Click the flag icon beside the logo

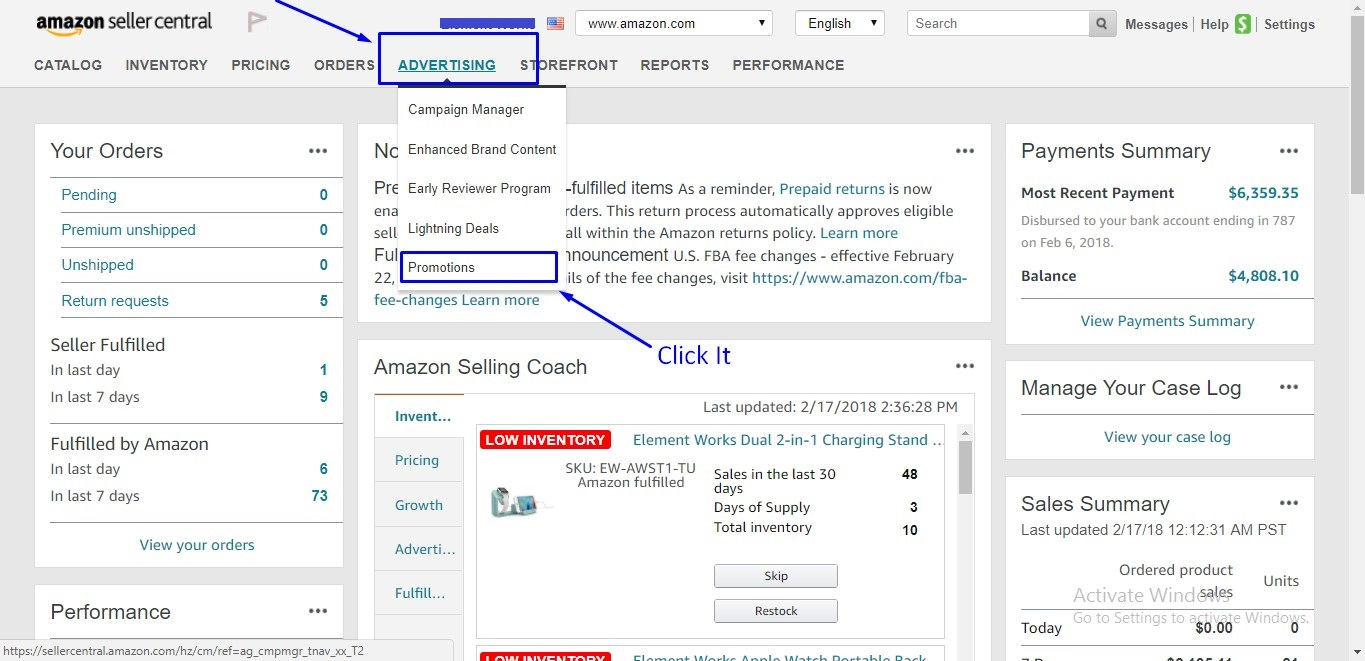coord(257,22)
